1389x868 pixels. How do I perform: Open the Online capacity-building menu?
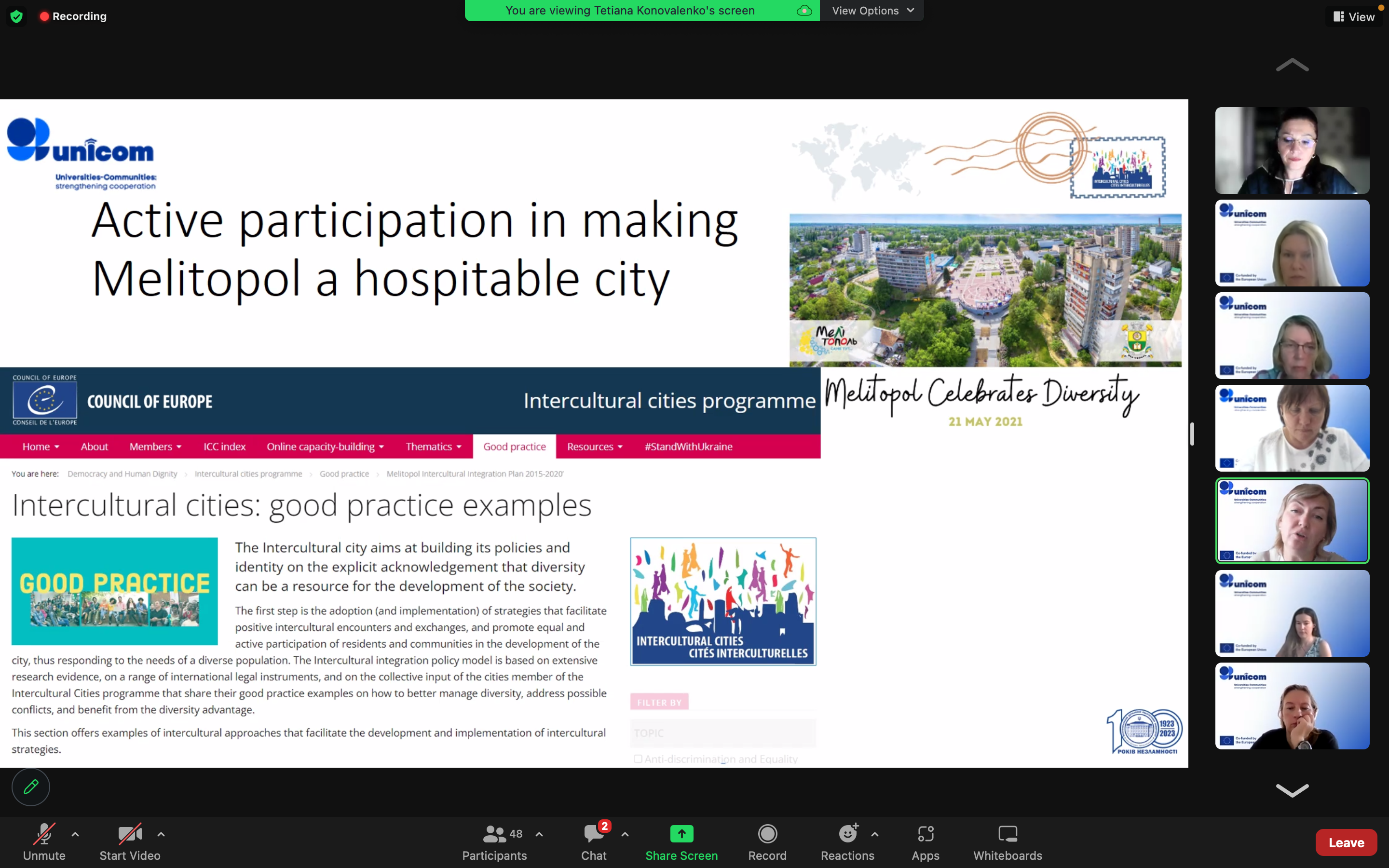click(x=326, y=447)
